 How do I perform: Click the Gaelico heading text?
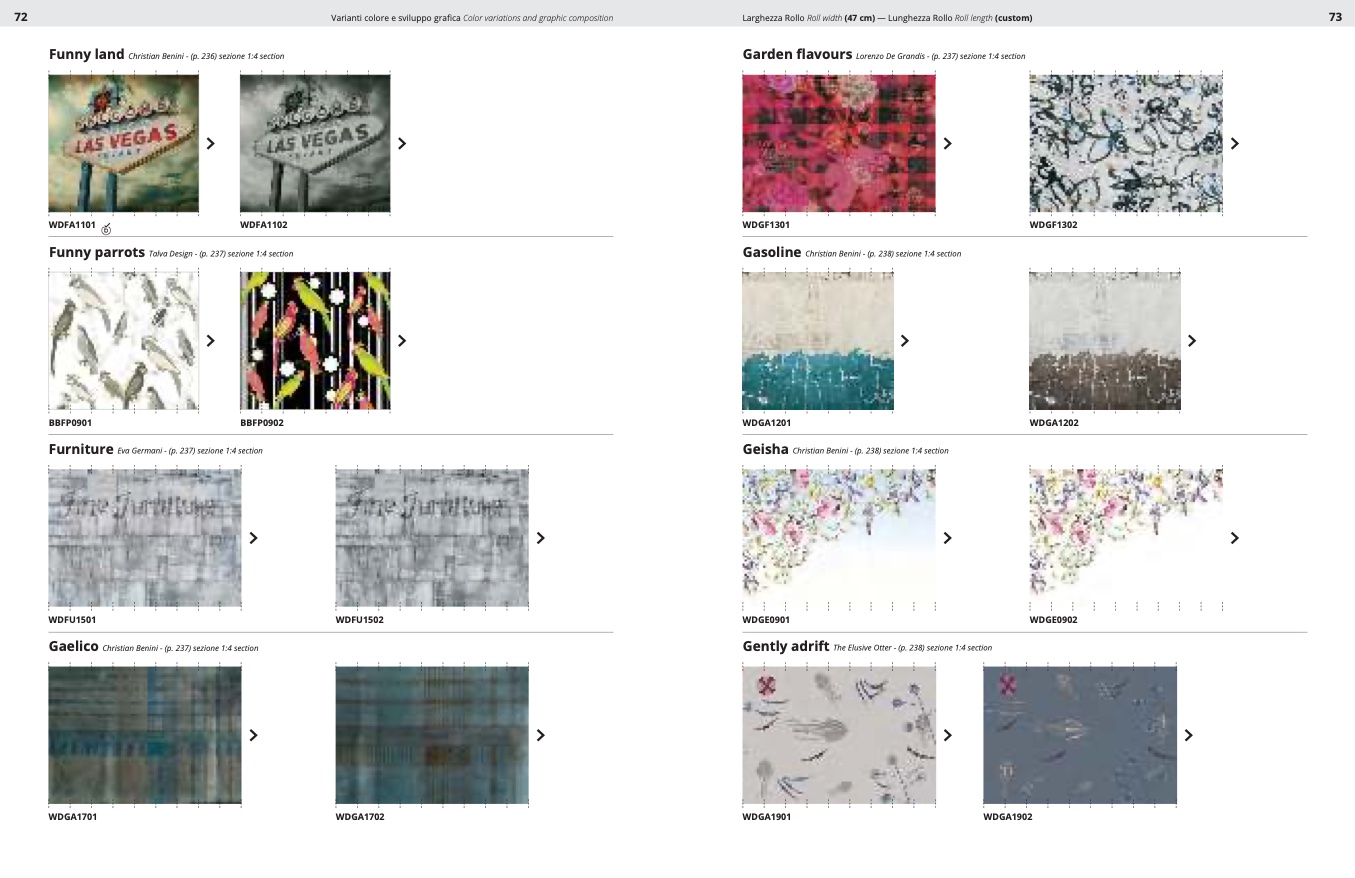point(73,647)
